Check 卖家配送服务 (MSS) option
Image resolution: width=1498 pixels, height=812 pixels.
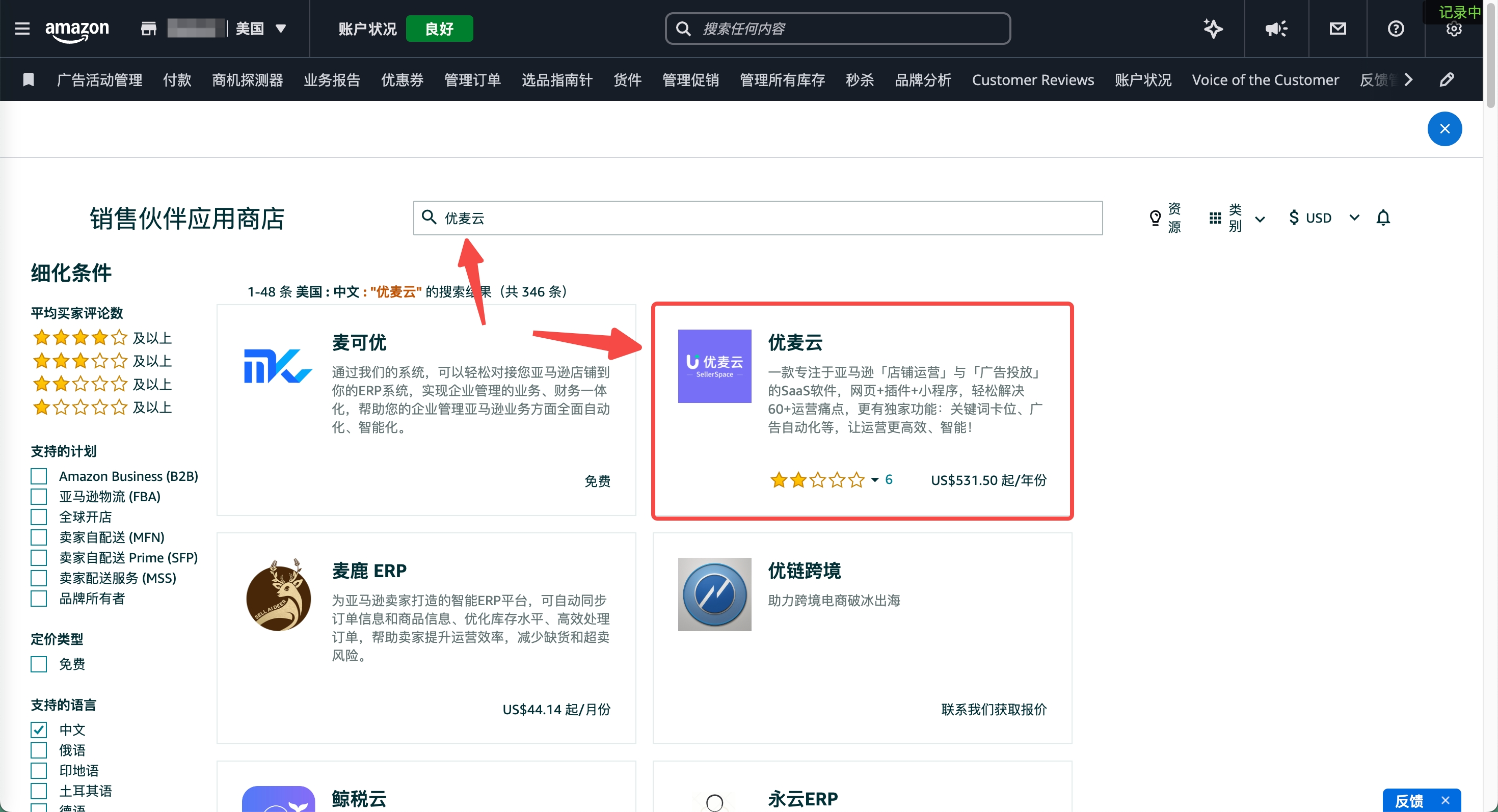38,578
